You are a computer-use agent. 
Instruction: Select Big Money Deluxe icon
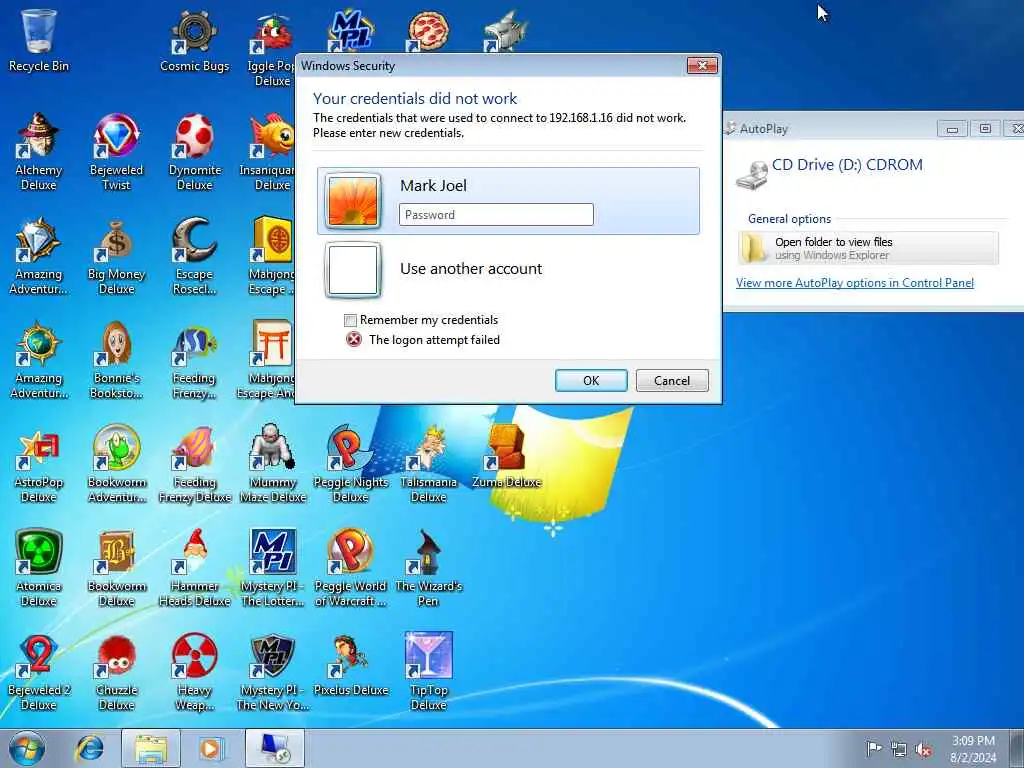pos(116,256)
